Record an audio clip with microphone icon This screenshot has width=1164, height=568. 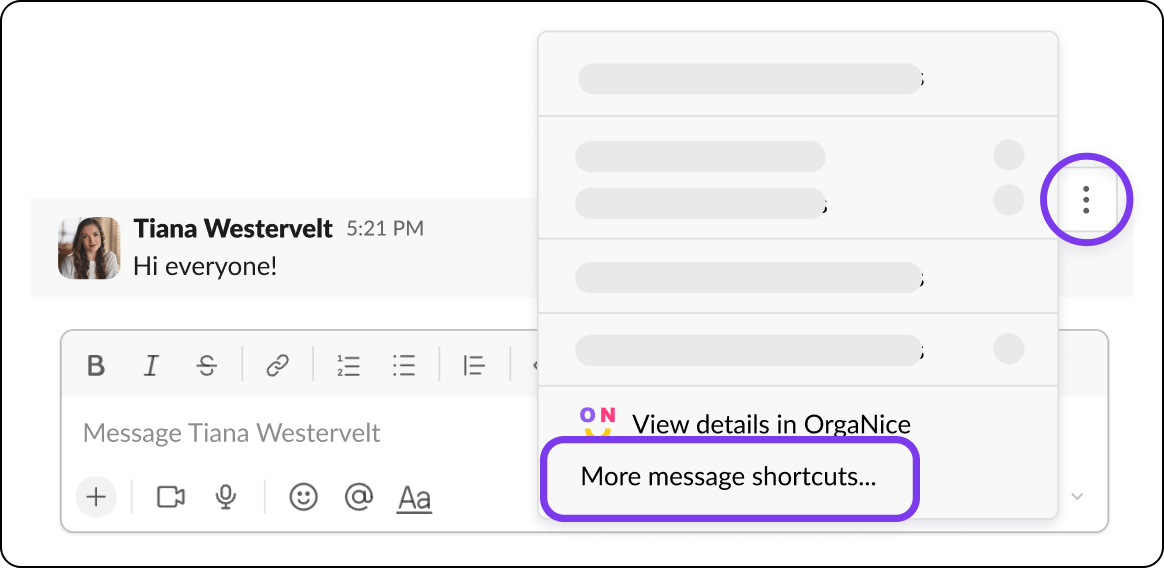pyautogui.click(x=226, y=497)
